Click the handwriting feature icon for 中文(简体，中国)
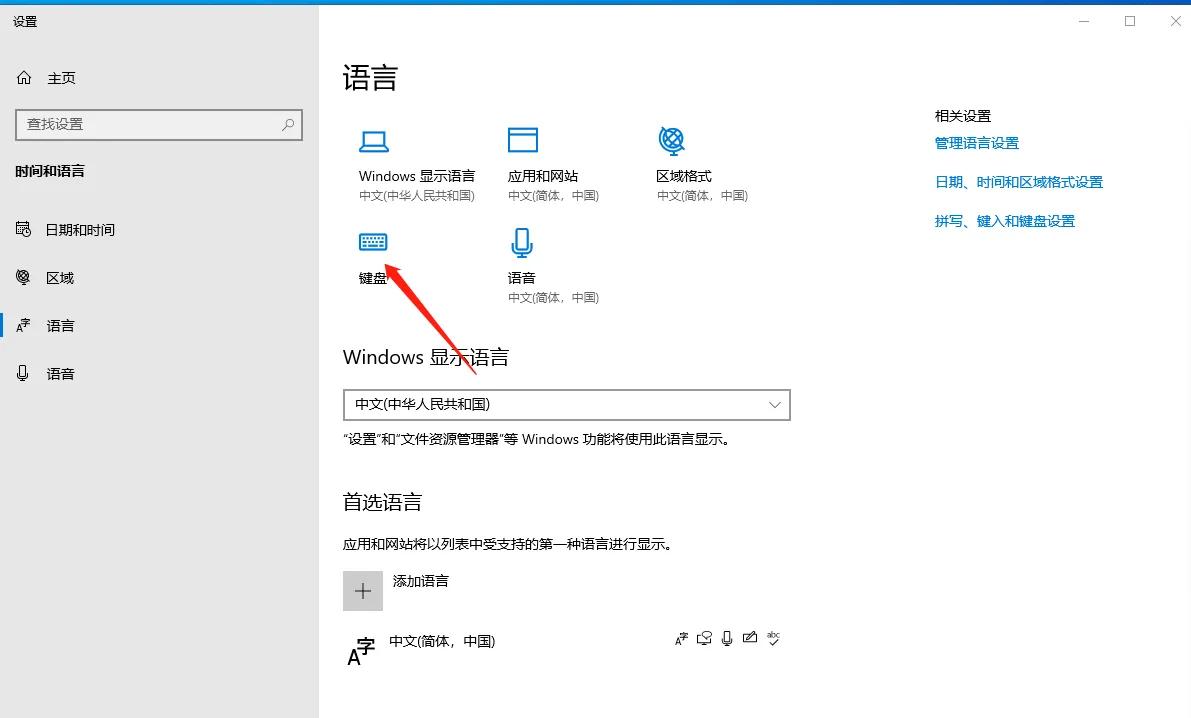Screen dimensions: 1191x718 coord(750,637)
